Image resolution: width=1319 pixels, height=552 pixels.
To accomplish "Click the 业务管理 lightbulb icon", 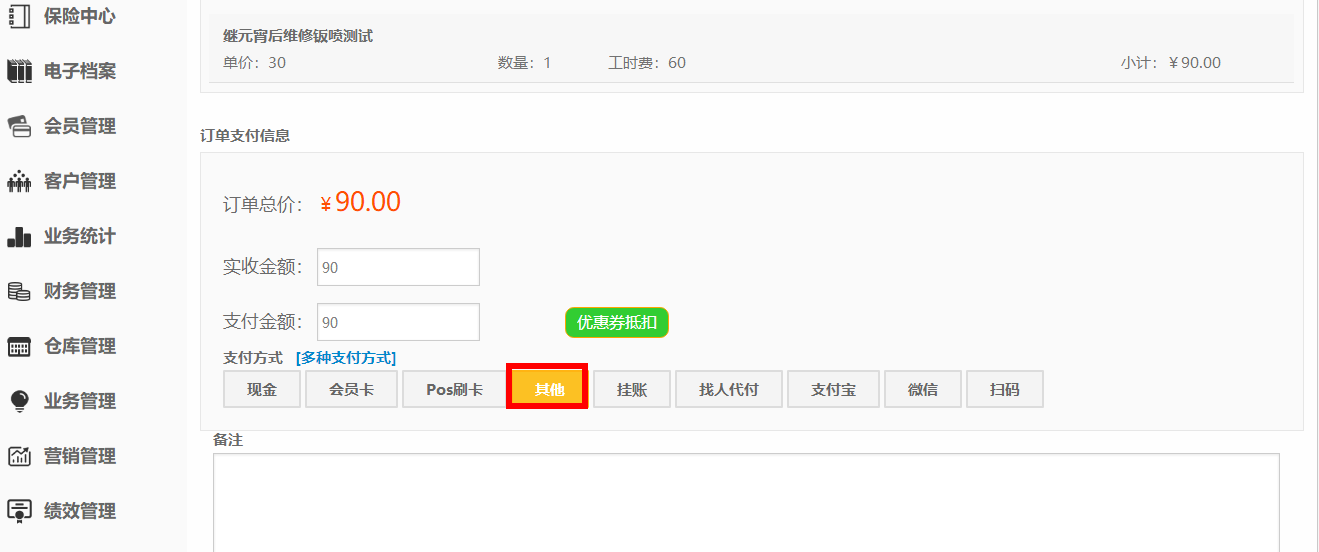I will (x=19, y=401).
